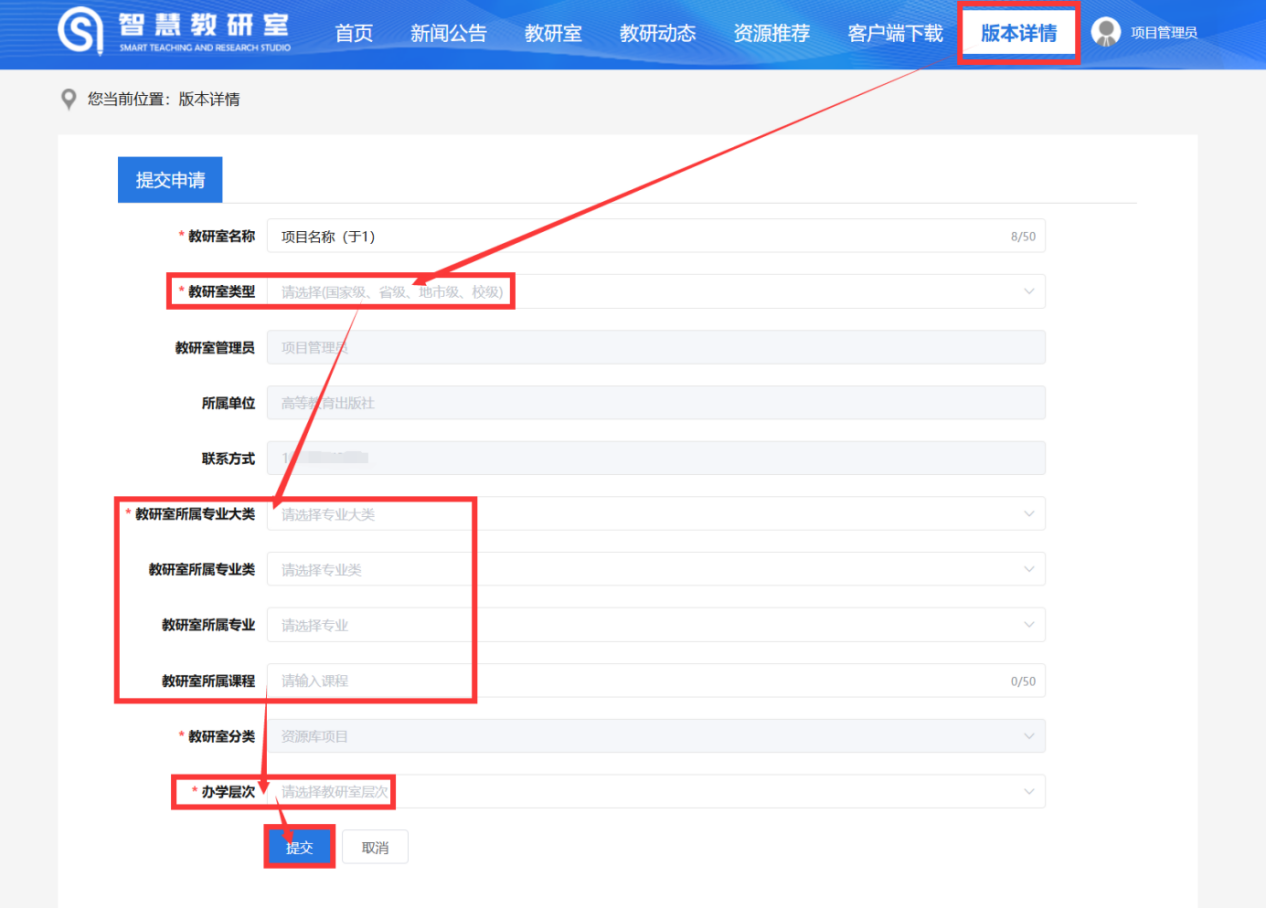The height and width of the screenshot is (908, 1266).
Task: Visit the 资源推荐 section
Action: (771, 32)
